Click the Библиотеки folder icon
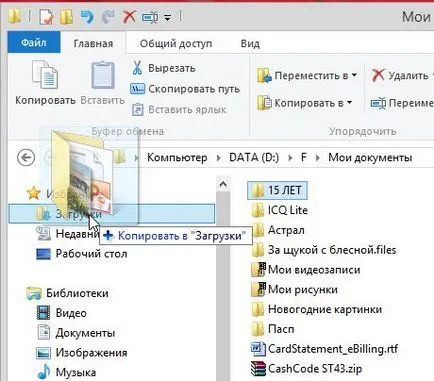 coord(34,293)
